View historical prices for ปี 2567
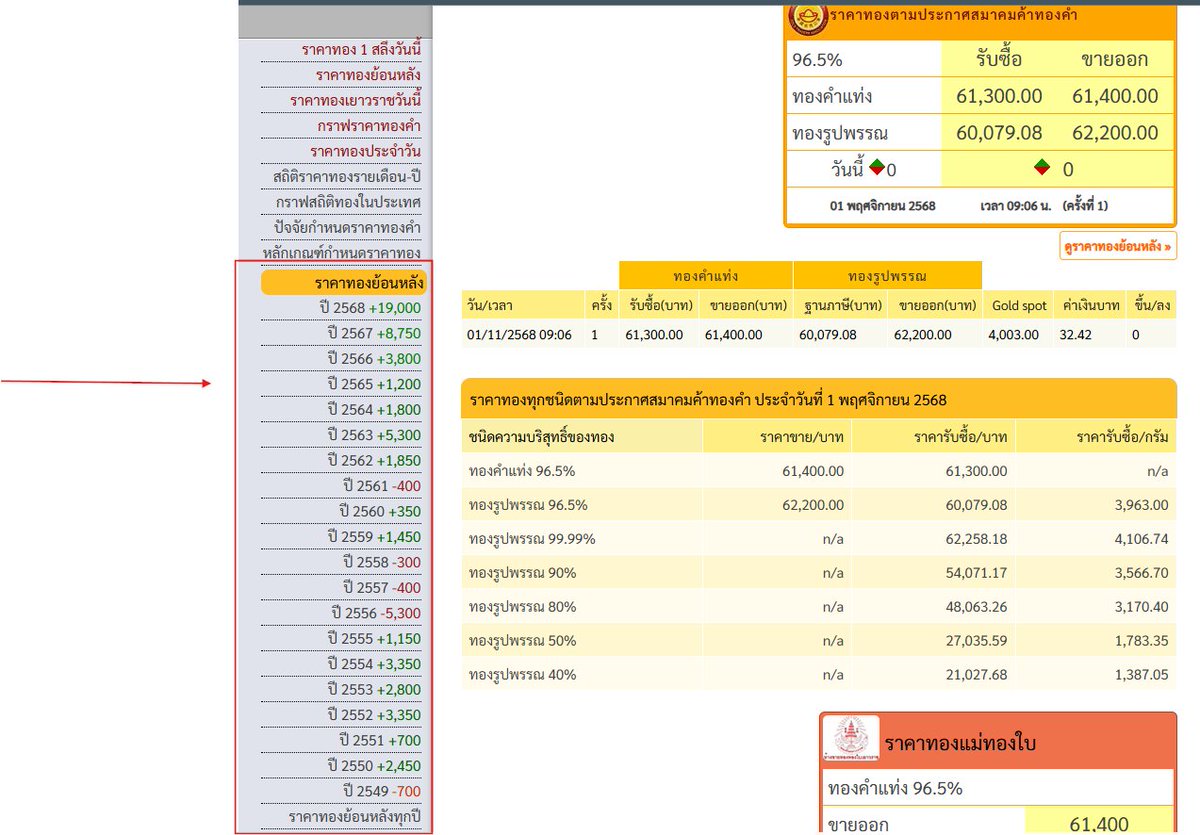The width and height of the screenshot is (1200, 835). [x=374, y=333]
